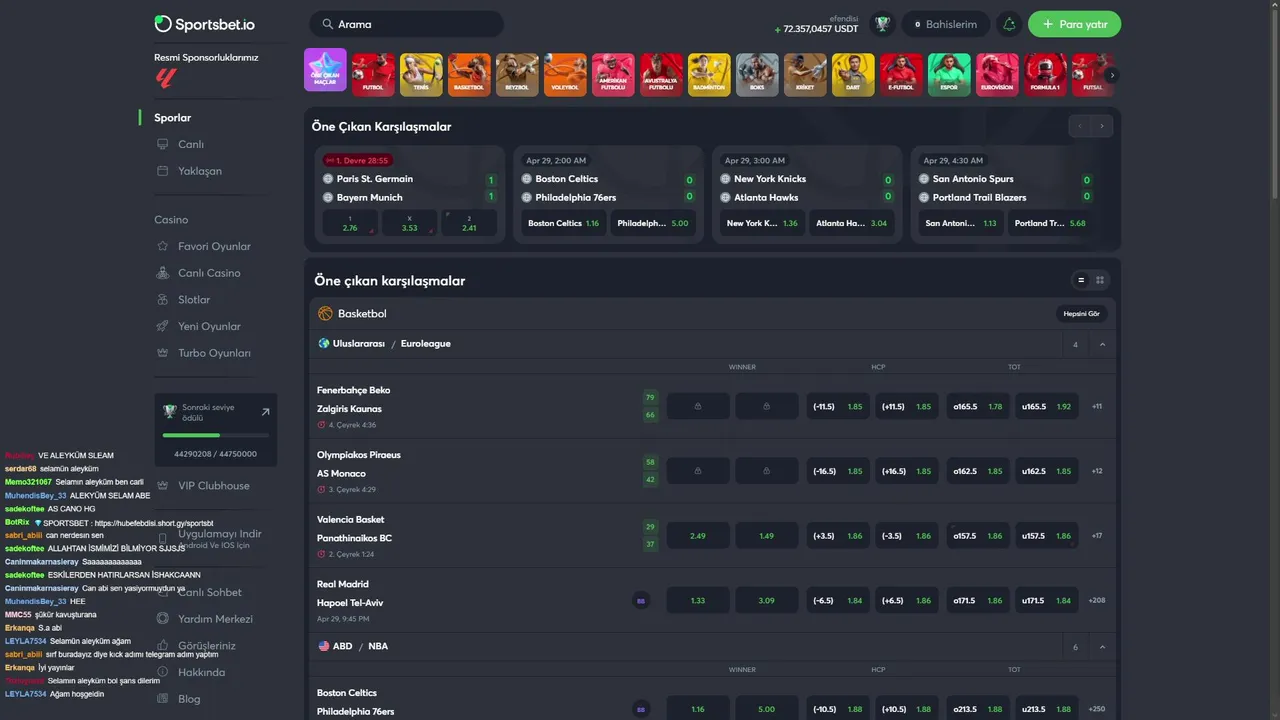Open the Basketbol sport tile

[x=469, y=74]
